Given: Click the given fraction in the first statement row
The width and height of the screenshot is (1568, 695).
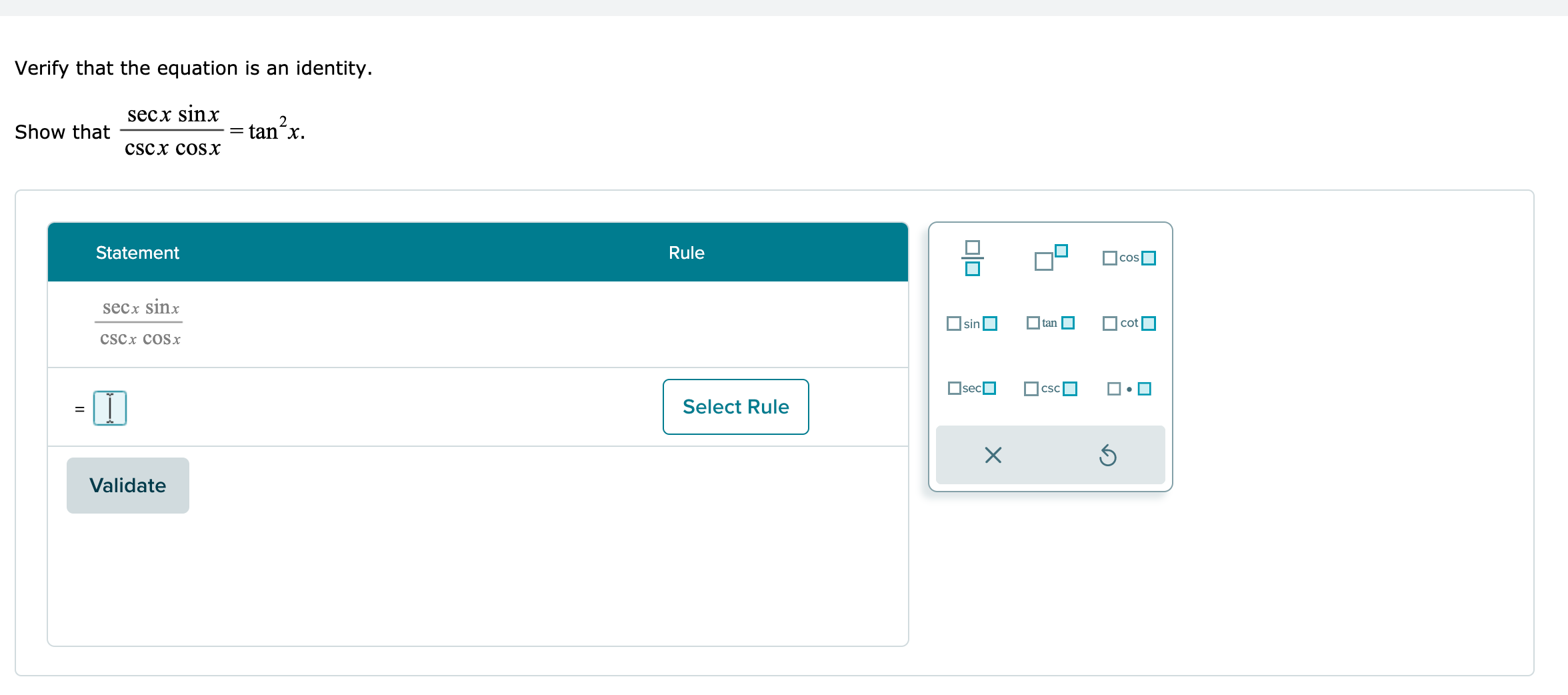Looking at the screenshot, I should [140, 323].
